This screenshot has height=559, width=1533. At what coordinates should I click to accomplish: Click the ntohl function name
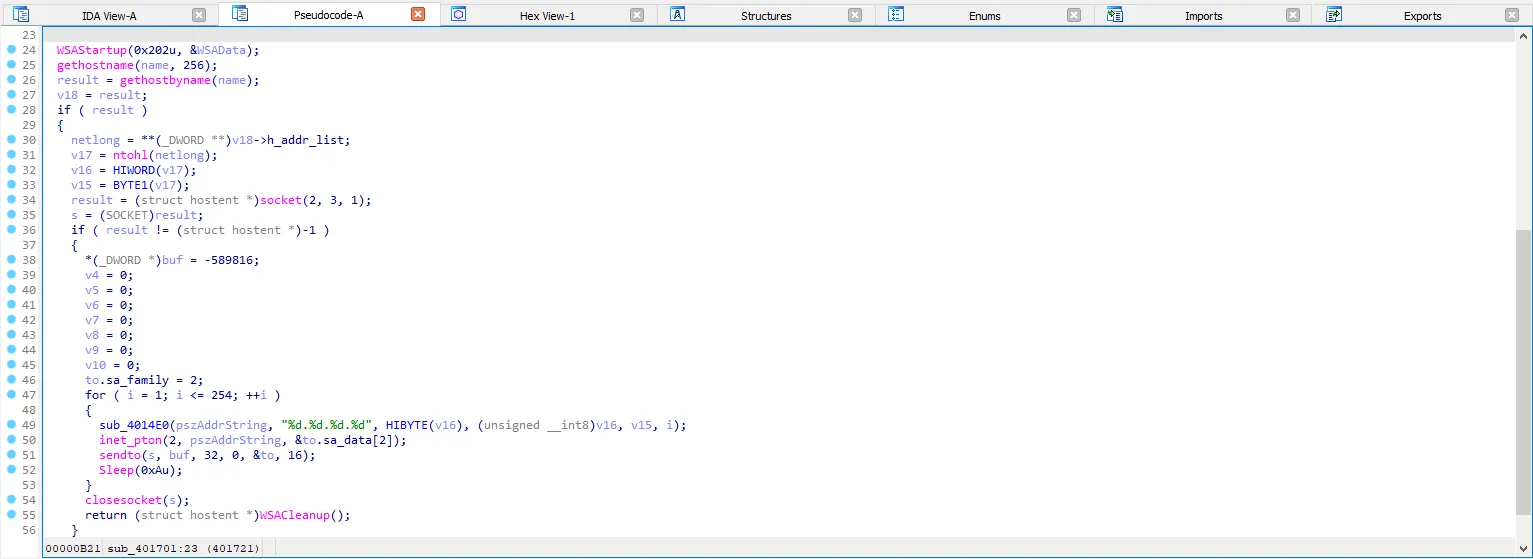pos(130,155)
